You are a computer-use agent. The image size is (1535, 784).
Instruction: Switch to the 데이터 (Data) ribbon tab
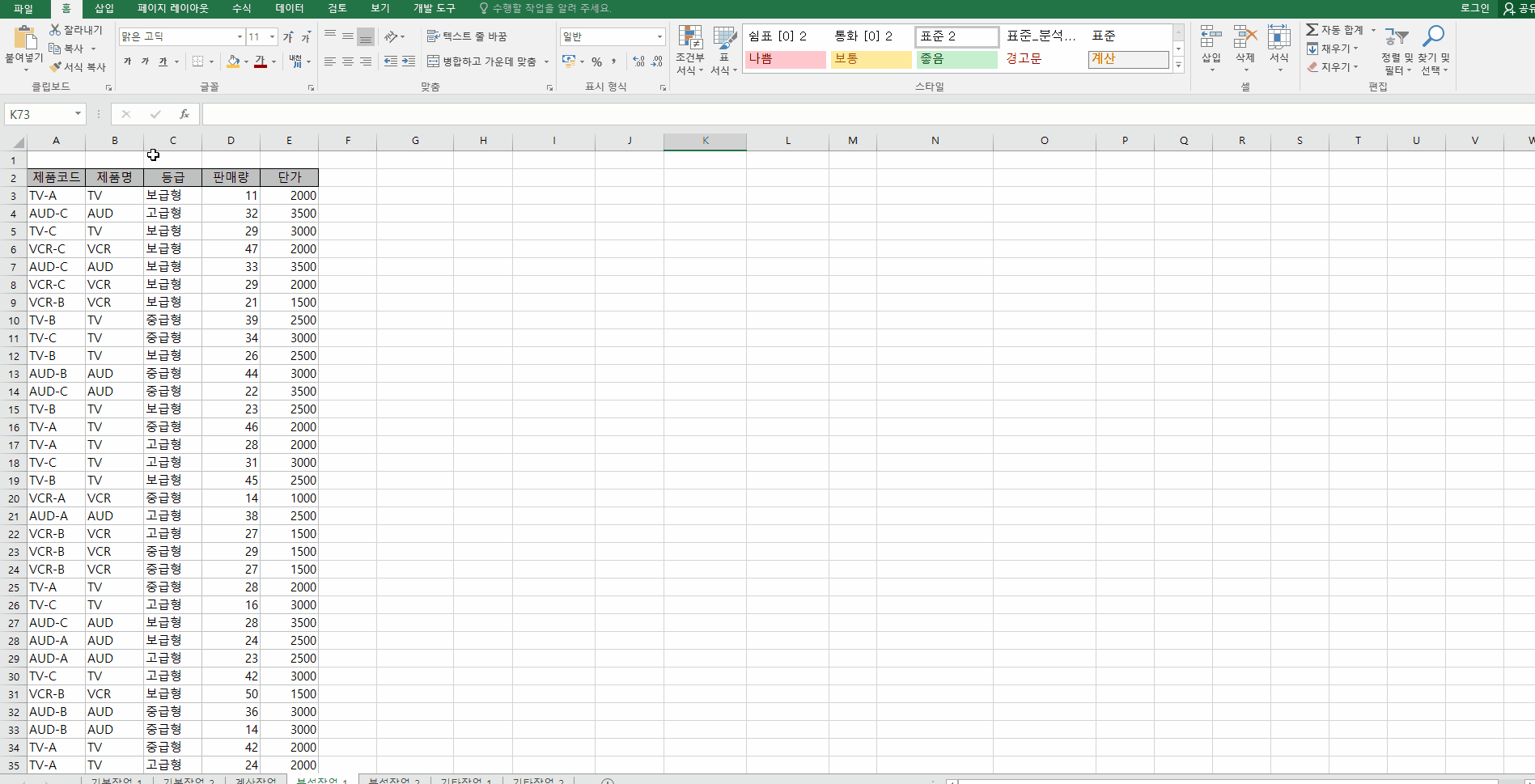point(290,8)
